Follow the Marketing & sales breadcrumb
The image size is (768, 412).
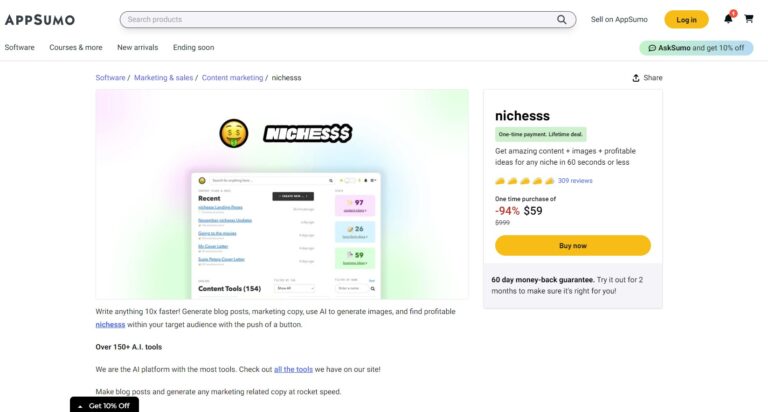(164, 77)
